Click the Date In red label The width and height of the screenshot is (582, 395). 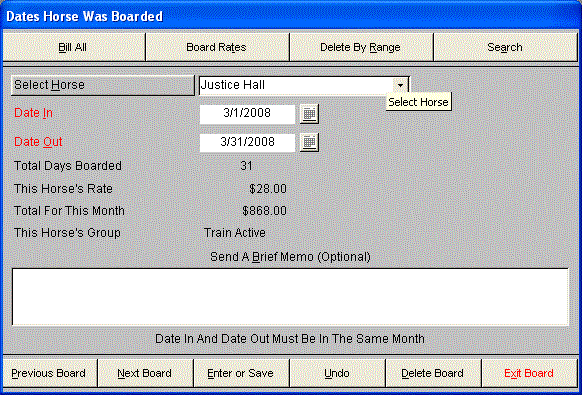tap(33, 113)
